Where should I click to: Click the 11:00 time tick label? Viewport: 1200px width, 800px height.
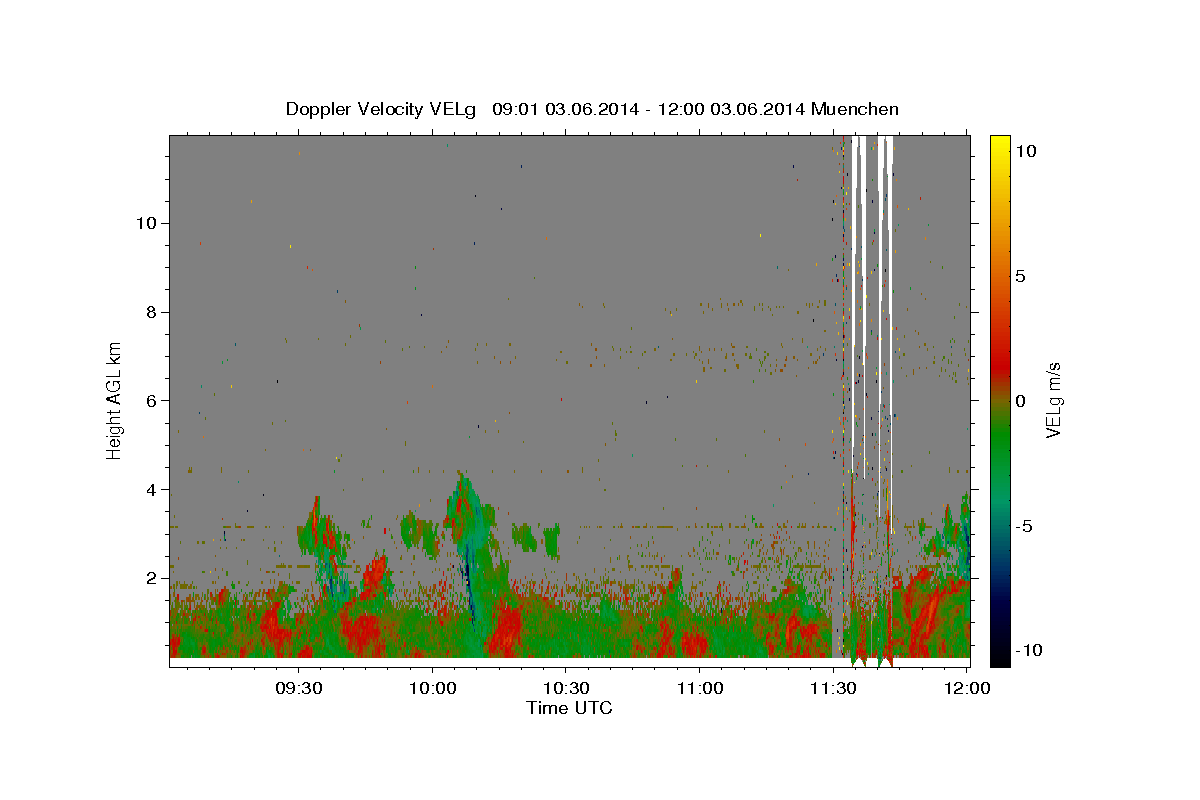point(700,689)
